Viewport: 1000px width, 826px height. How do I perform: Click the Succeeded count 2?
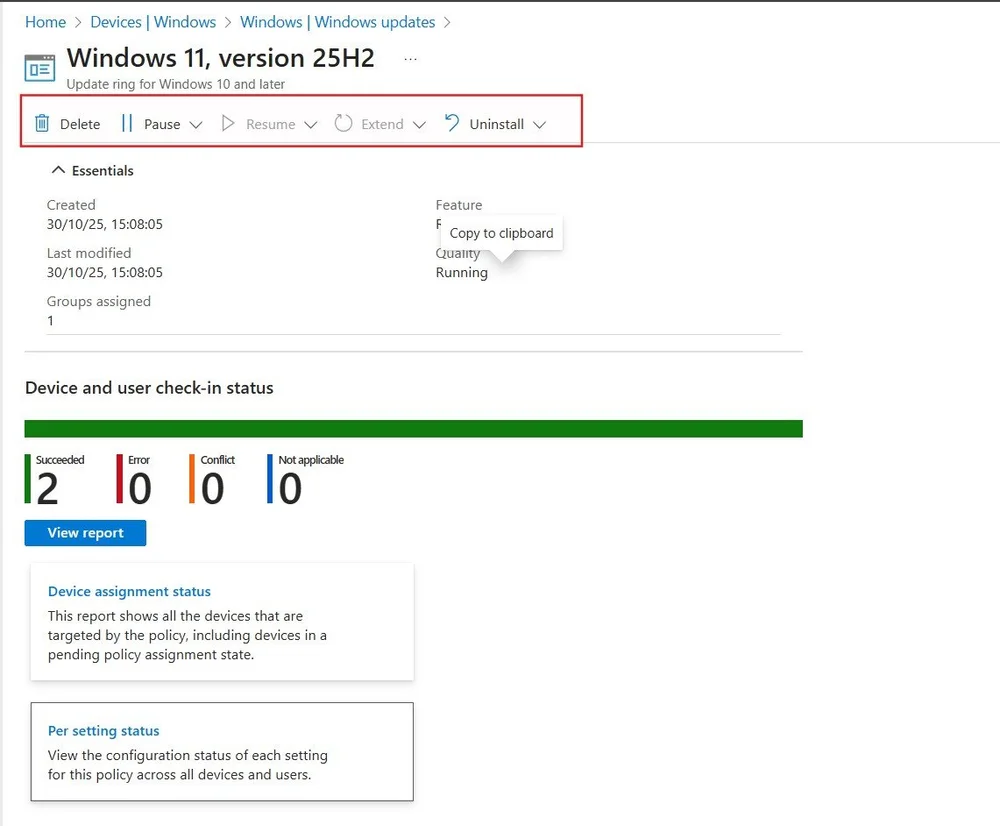pyautogui.click(x=47, y=489)
